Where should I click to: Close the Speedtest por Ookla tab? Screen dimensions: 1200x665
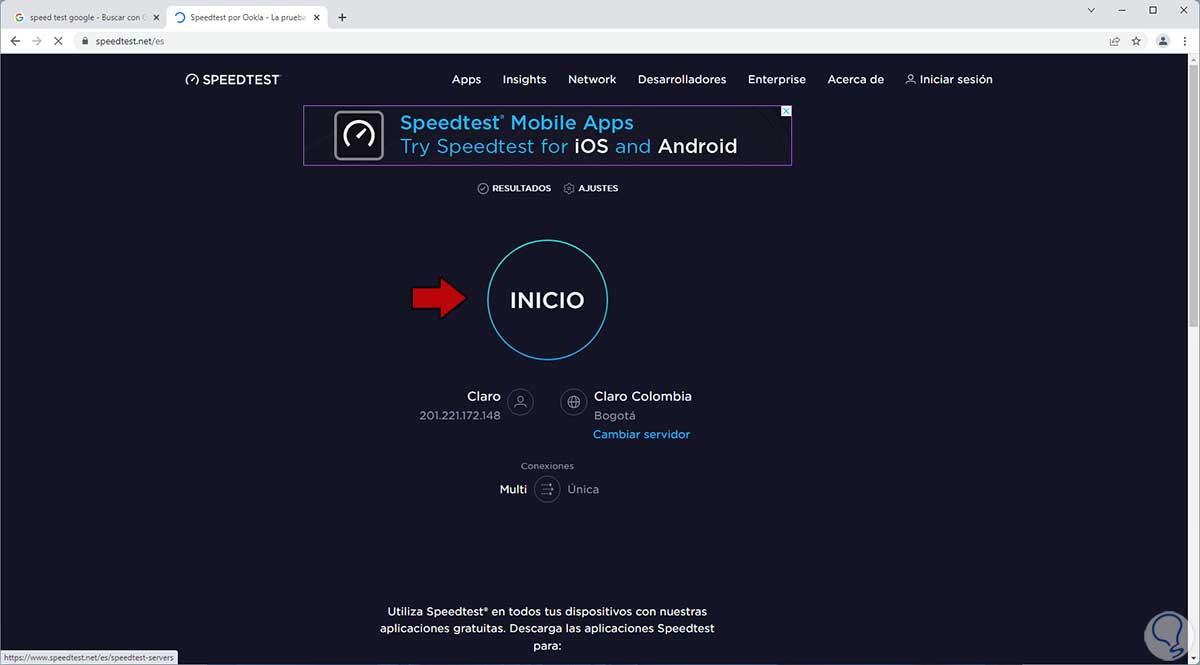[x=316, y=17]
